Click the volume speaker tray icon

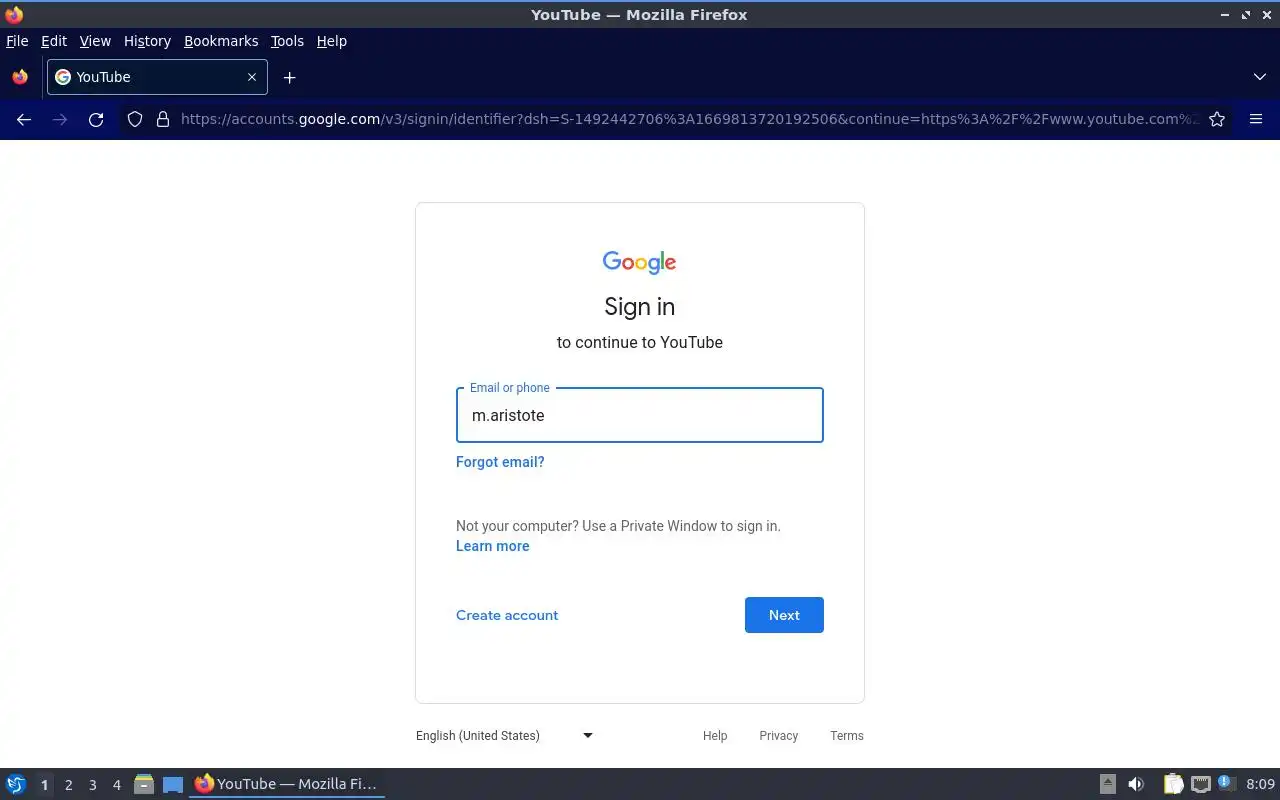[x=1135, y=784]
